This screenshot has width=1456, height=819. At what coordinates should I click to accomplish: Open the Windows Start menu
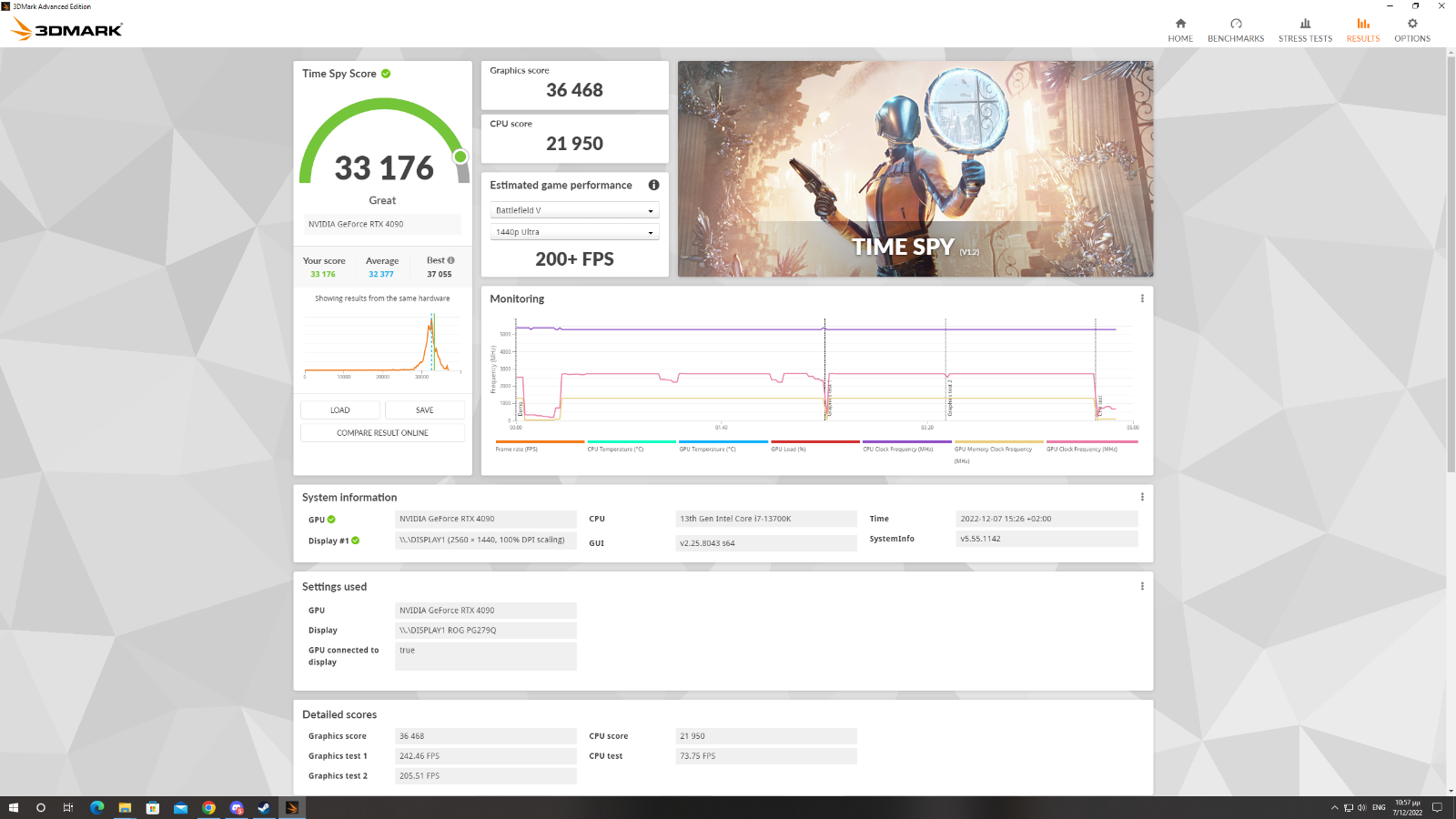[13, 808]
